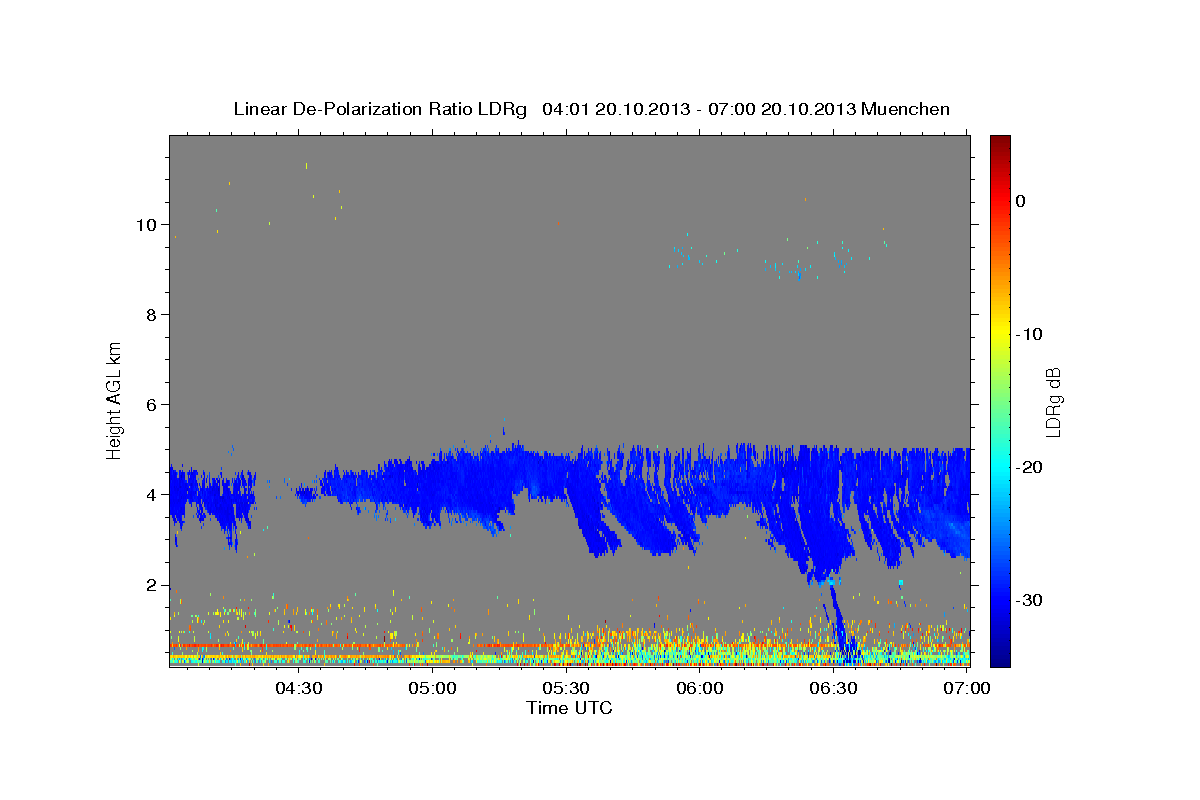Click 'Muenchen' in the plot title
The width and height of the screenshot is (1200, 800).
(x=906, y=109)
